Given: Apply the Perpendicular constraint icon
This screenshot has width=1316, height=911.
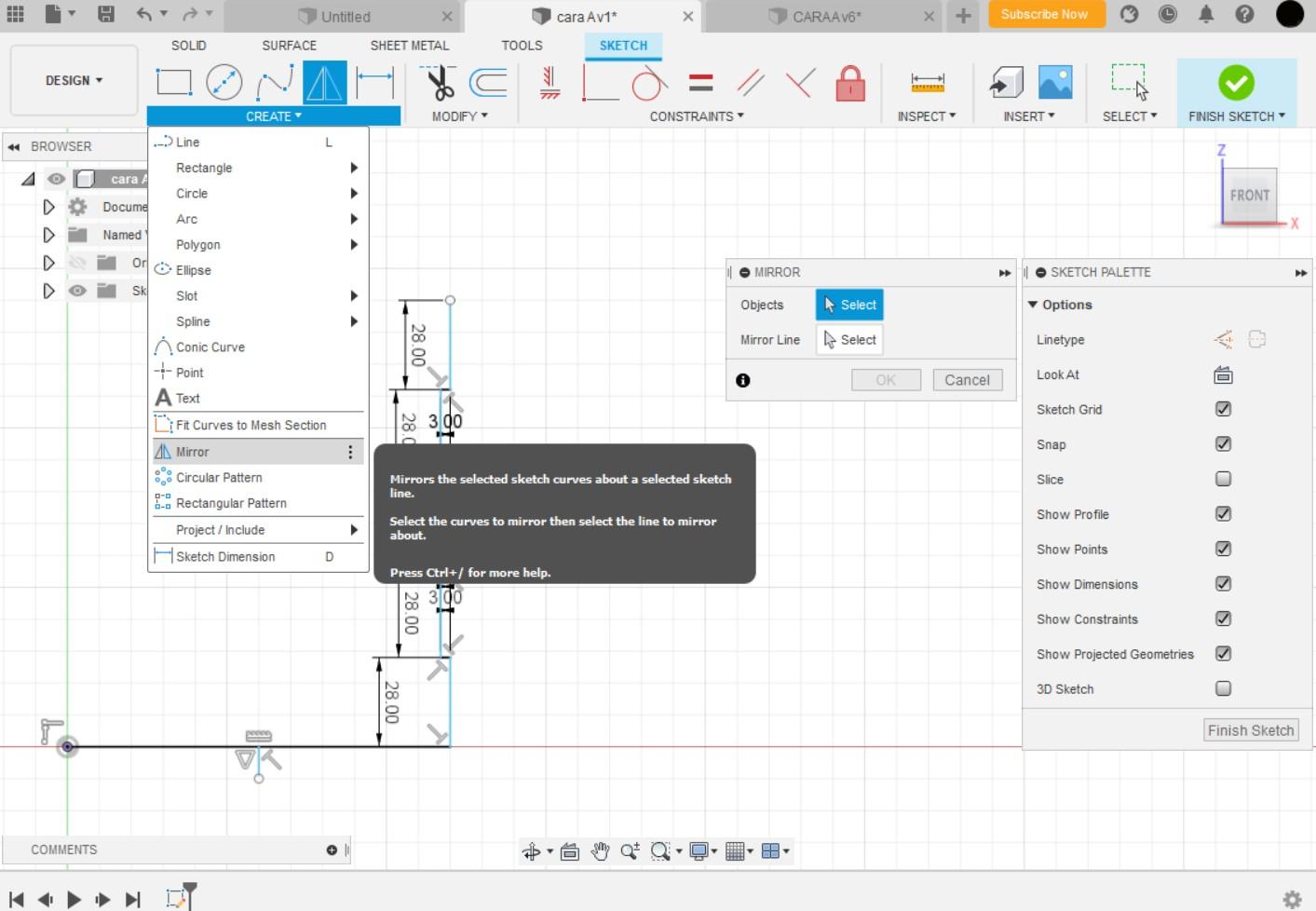Looking at the screenshot, I should click(800, 83).
